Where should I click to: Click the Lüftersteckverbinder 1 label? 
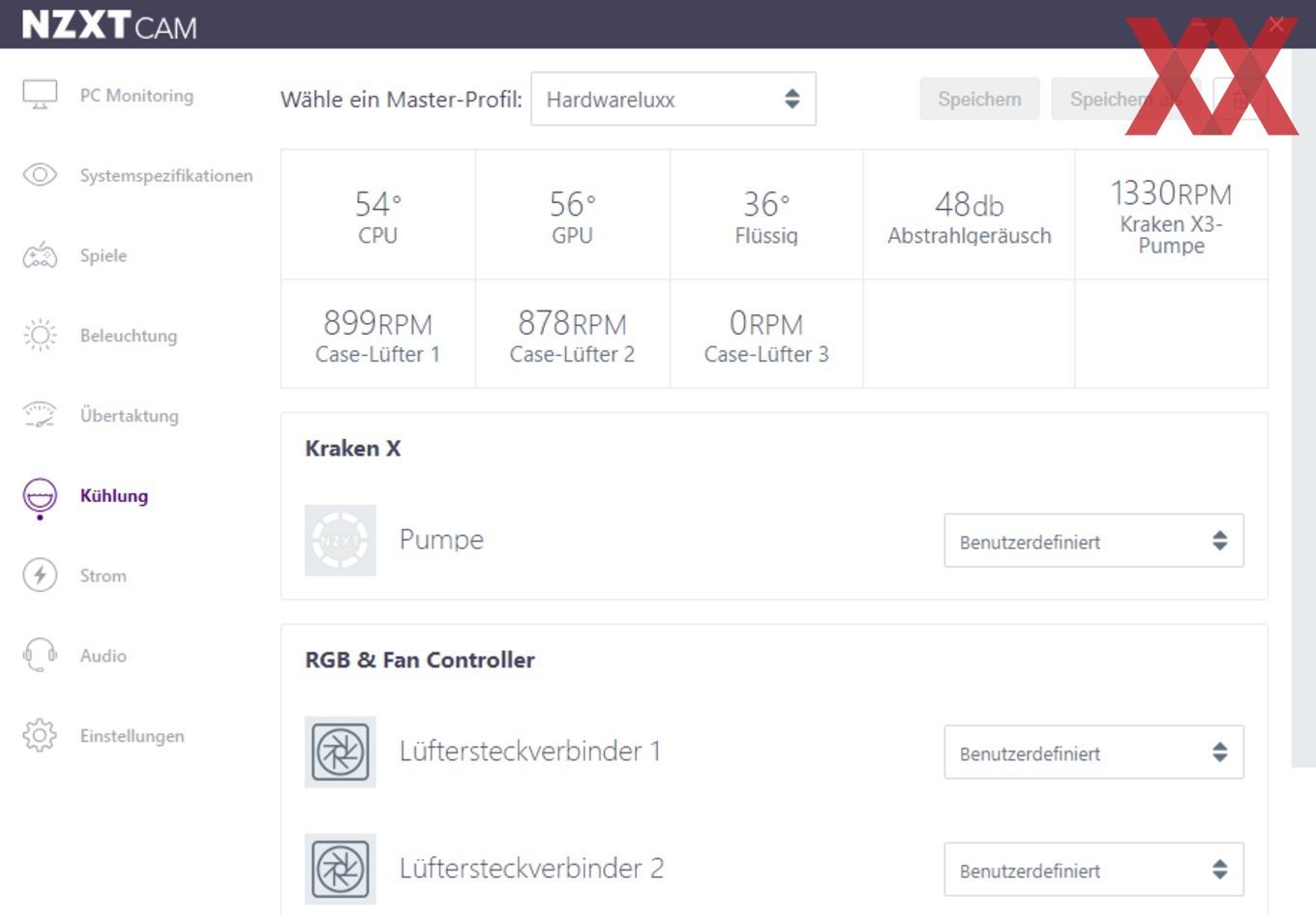530,752
